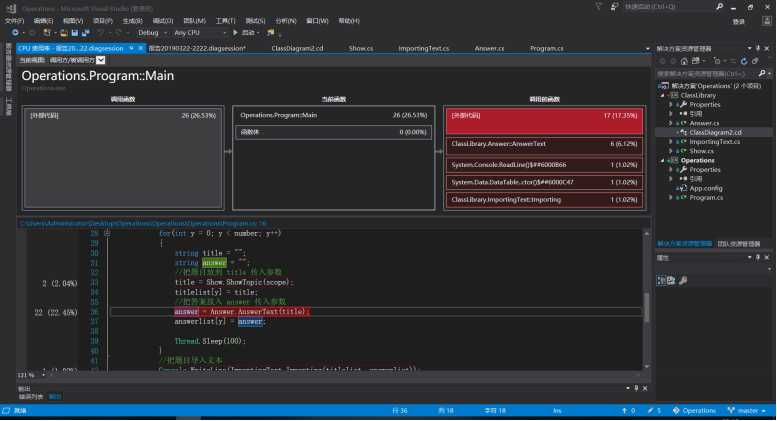This screenshot has height=421, width=777.
Task: Open the current view dropdown under the tab
Action: (x=101, y=60)
